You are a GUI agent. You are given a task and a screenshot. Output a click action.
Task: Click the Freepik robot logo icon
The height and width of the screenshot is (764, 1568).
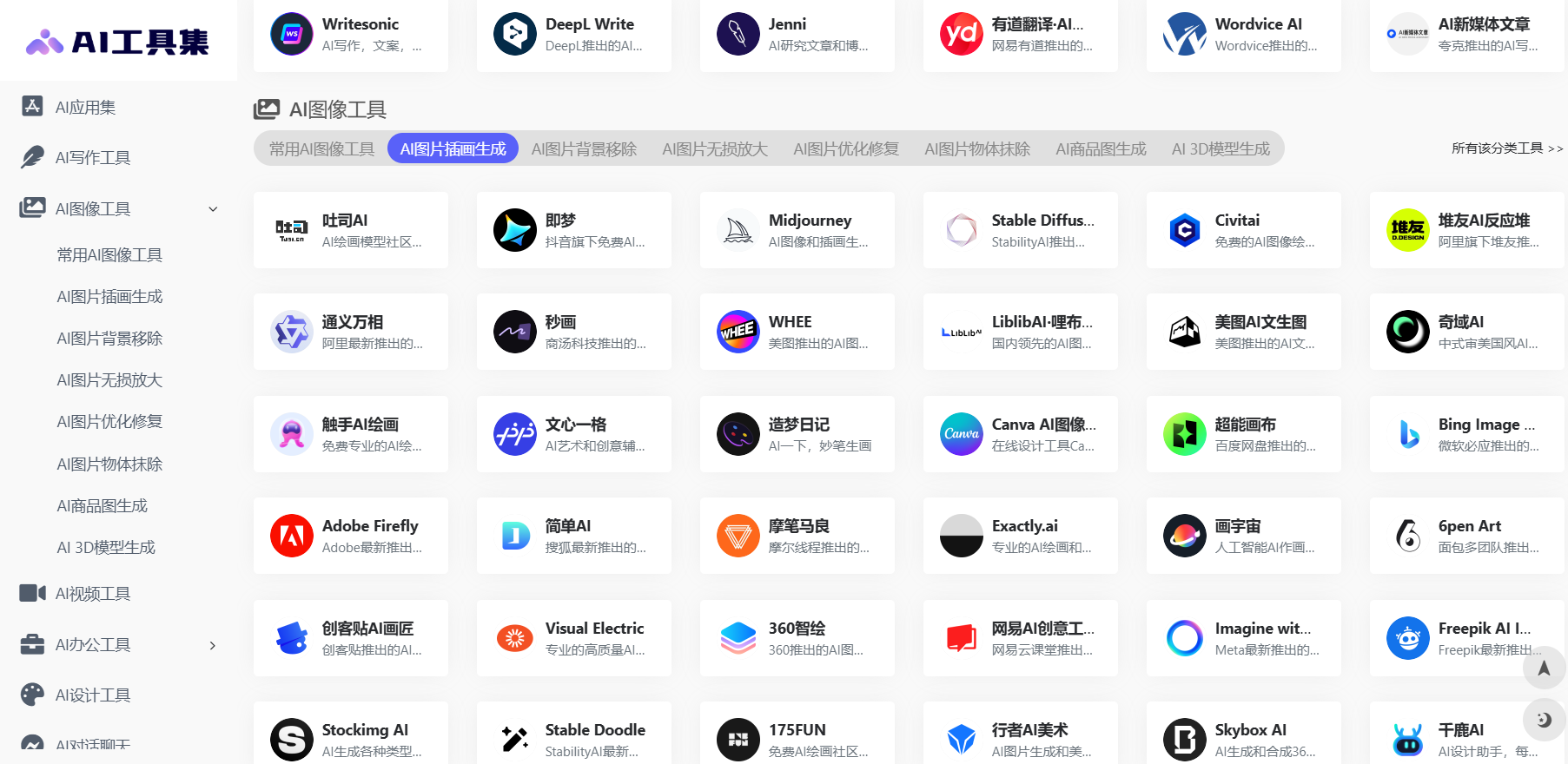pyautogui.click(x=1408, y=638)
